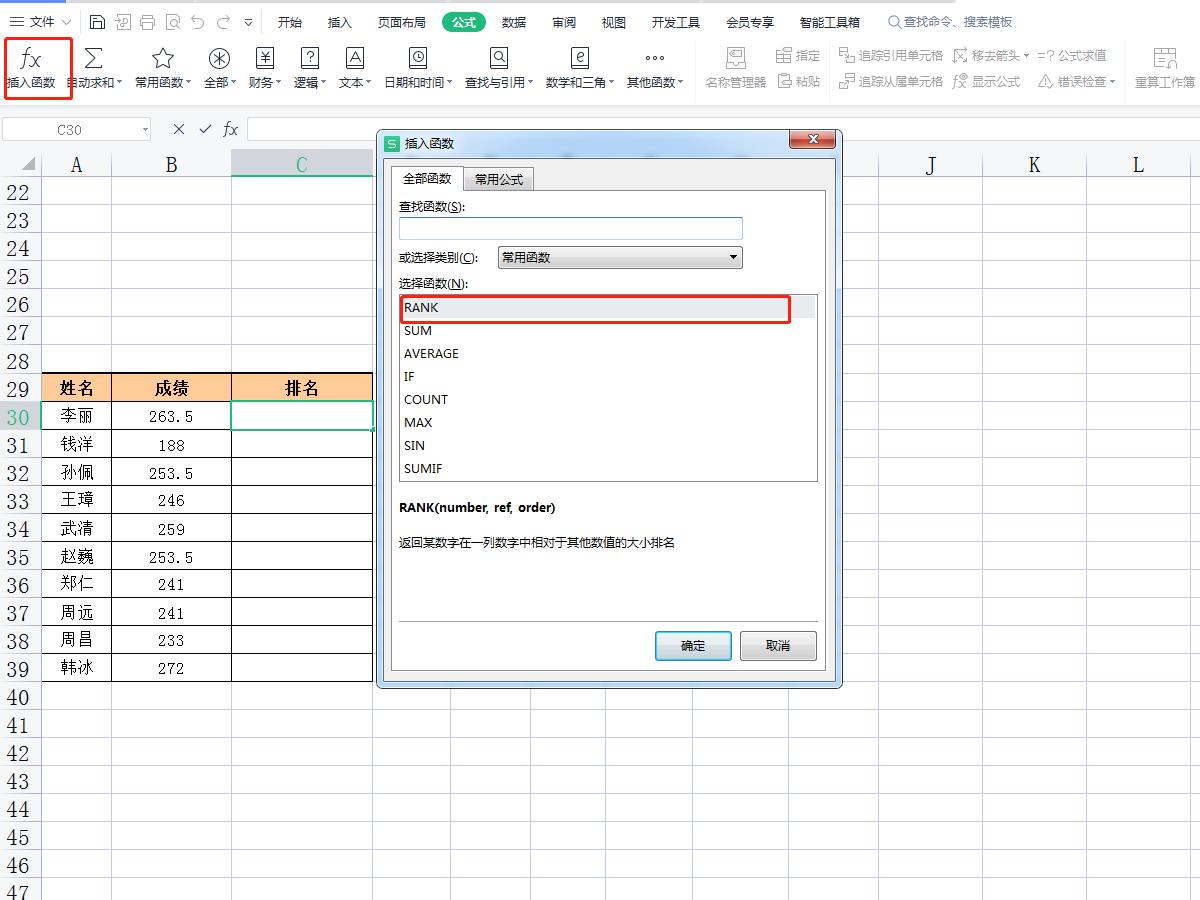Open the Math and Trig (数学和三角) icon
The height and width of the screenshot is (900, 1200).
pos(579,60)
